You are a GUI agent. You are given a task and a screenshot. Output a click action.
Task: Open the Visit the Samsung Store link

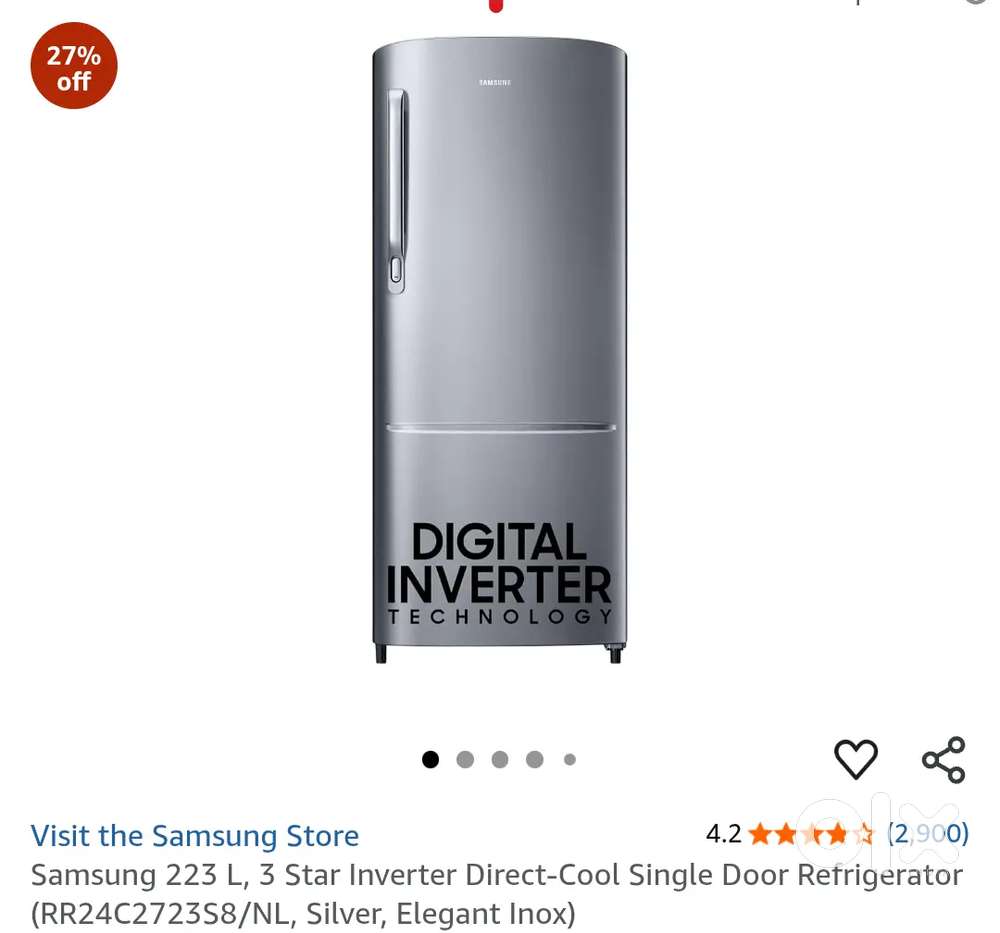(195, 835)
